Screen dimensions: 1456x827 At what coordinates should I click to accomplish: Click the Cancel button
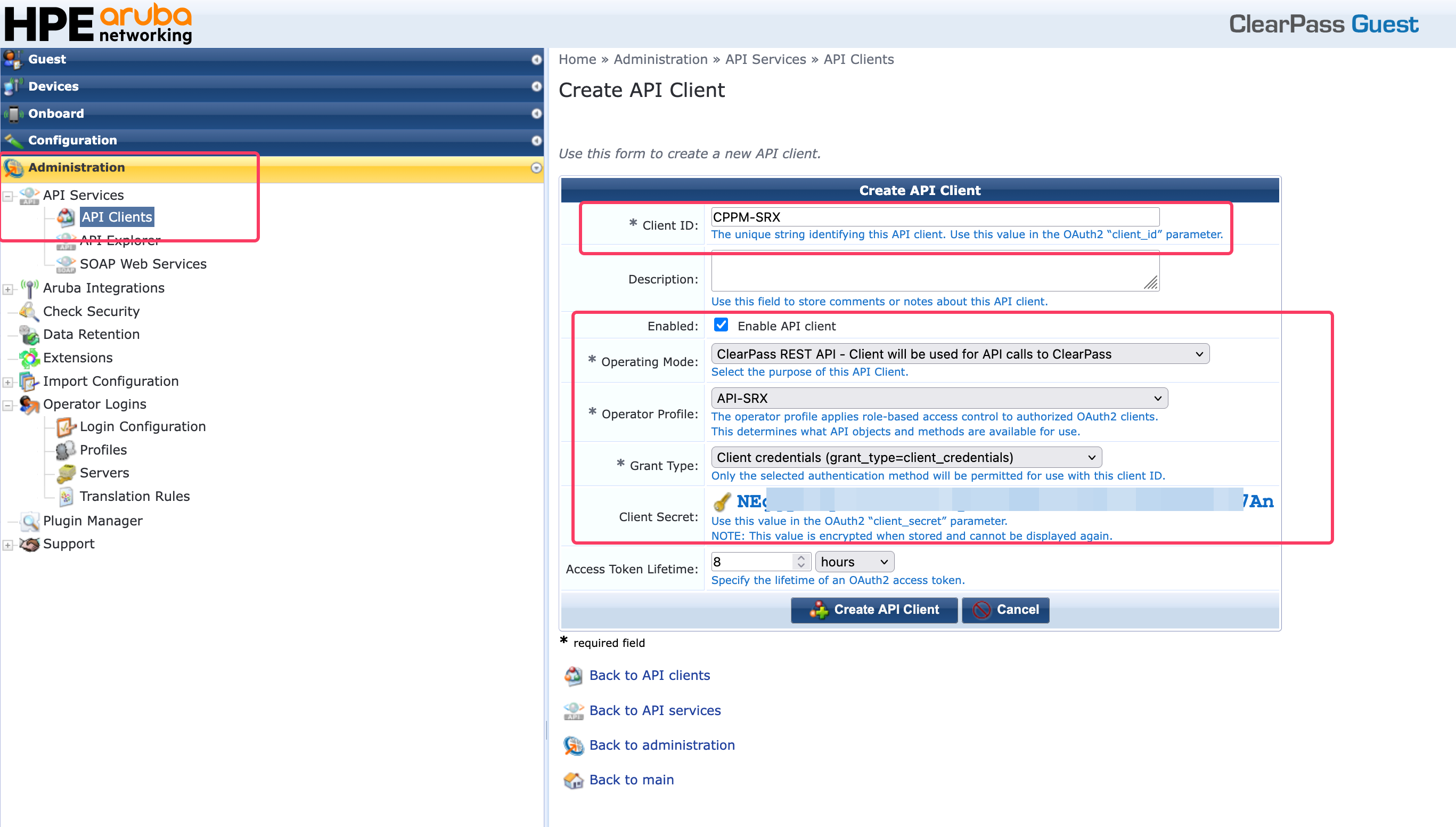pyautogui.click(x=1005, y=610)
